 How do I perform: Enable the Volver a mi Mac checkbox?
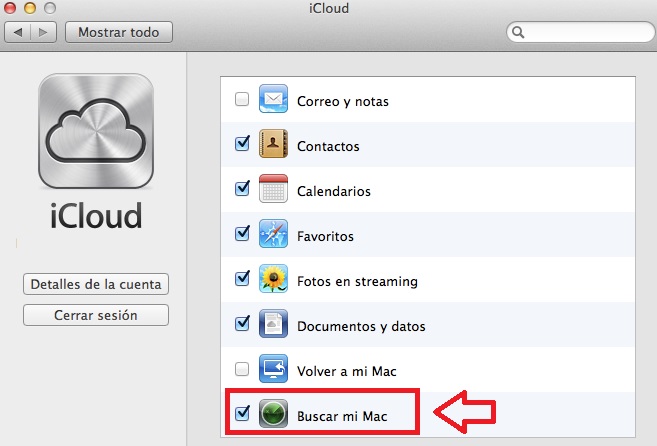(x=242, y=369)
